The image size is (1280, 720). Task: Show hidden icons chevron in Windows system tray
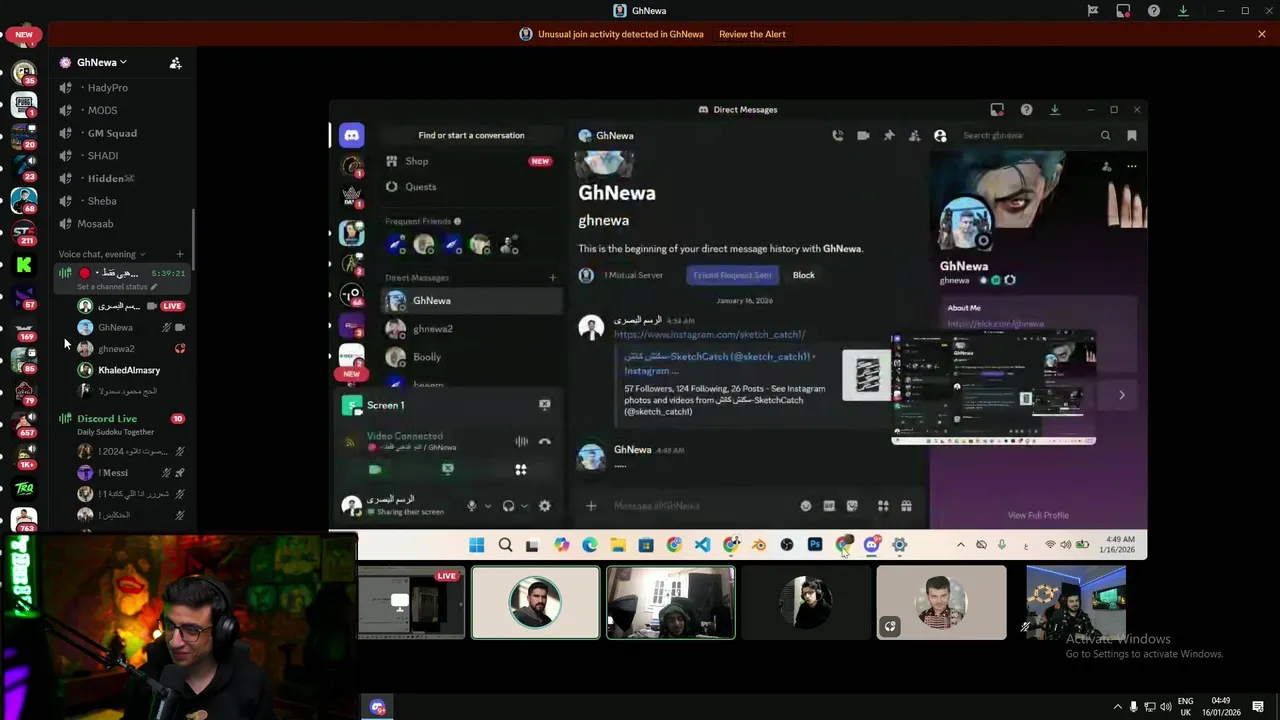pyautogui.click(x=1118, y=707)
